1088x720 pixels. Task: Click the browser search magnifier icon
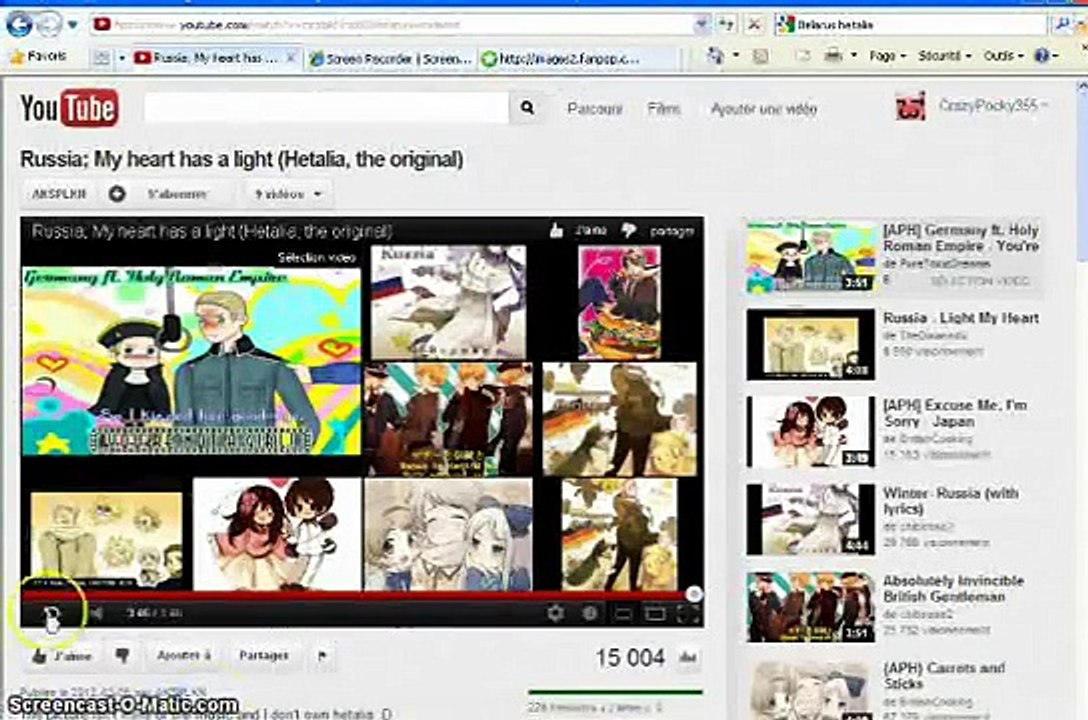(1062, 25)
